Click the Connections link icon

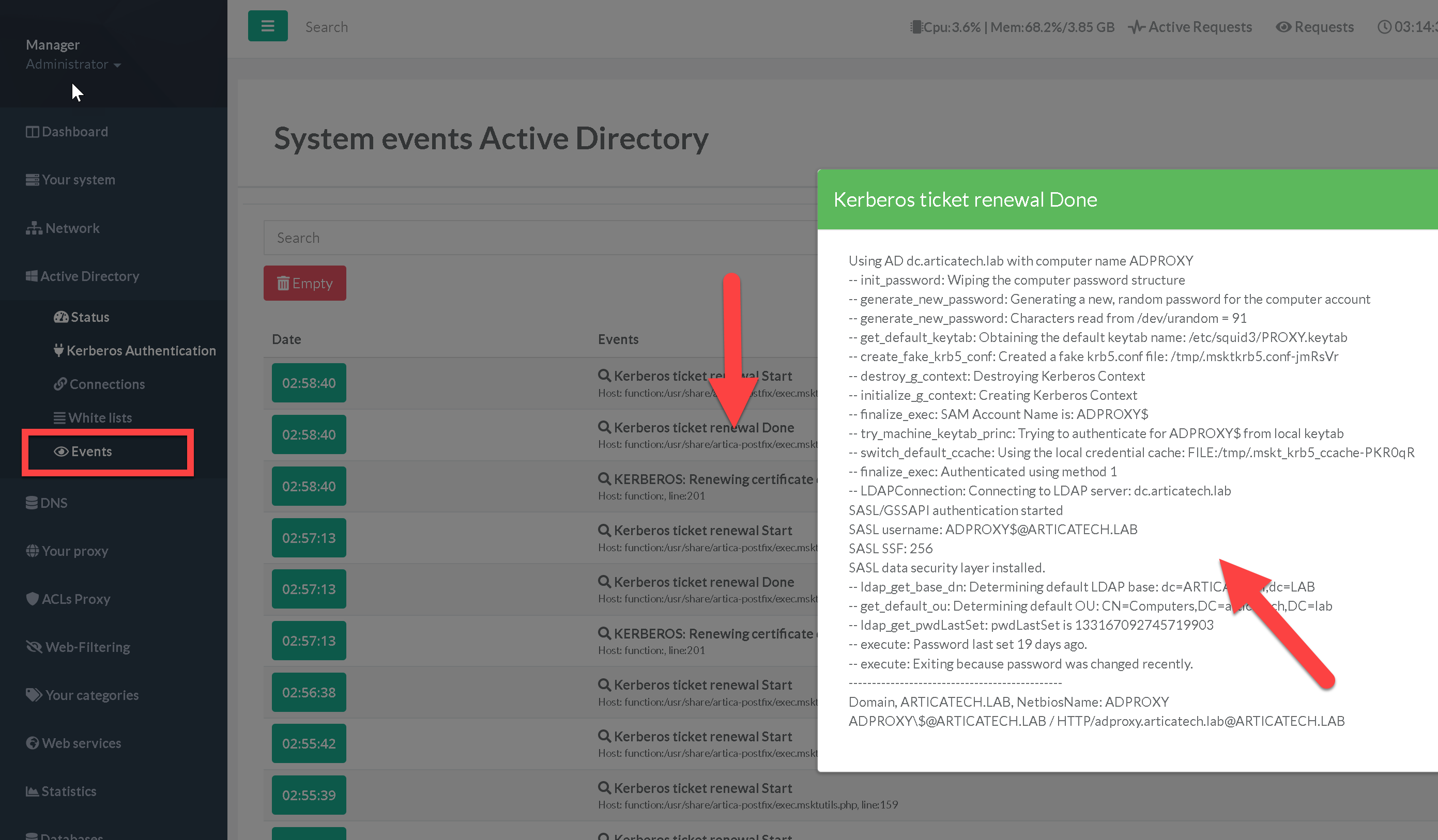pos(60,384)
